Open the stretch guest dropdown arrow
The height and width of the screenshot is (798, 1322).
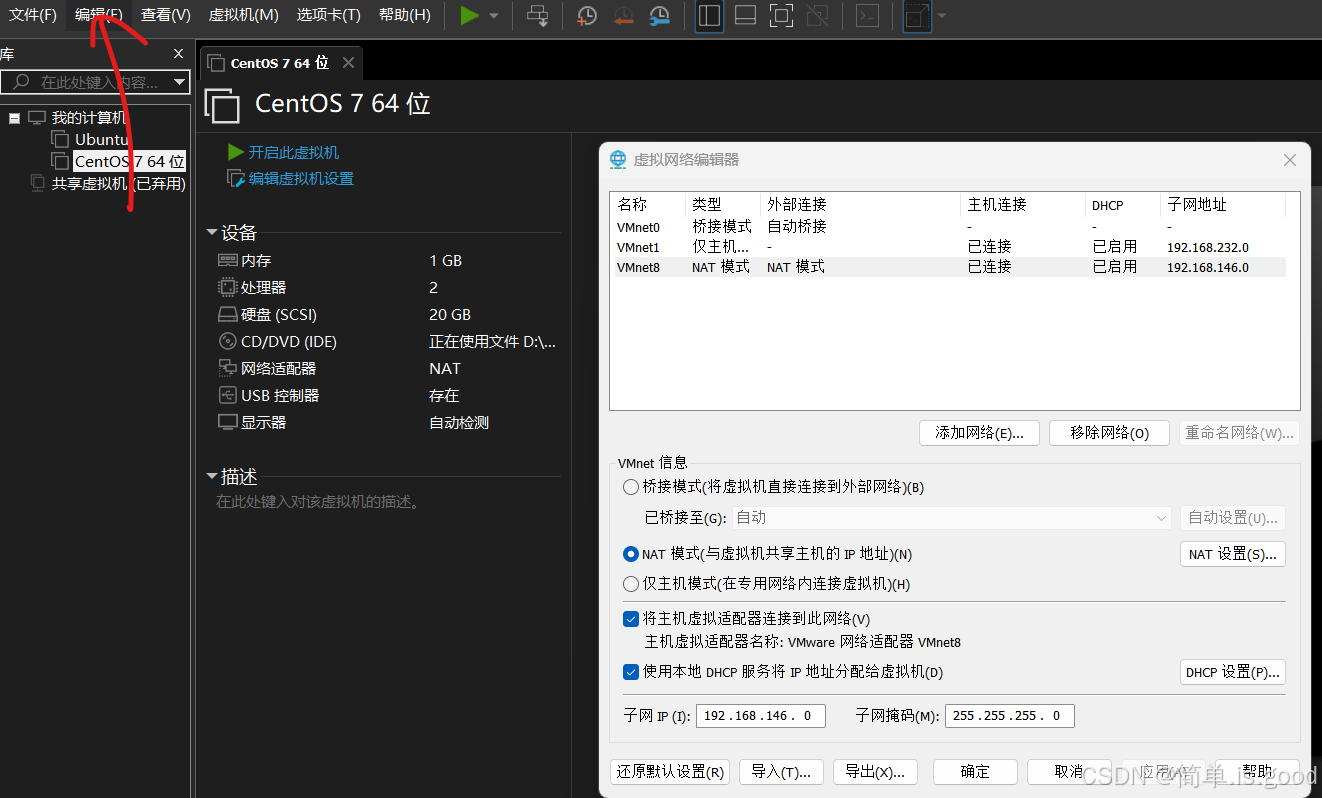tap(942, 16)
